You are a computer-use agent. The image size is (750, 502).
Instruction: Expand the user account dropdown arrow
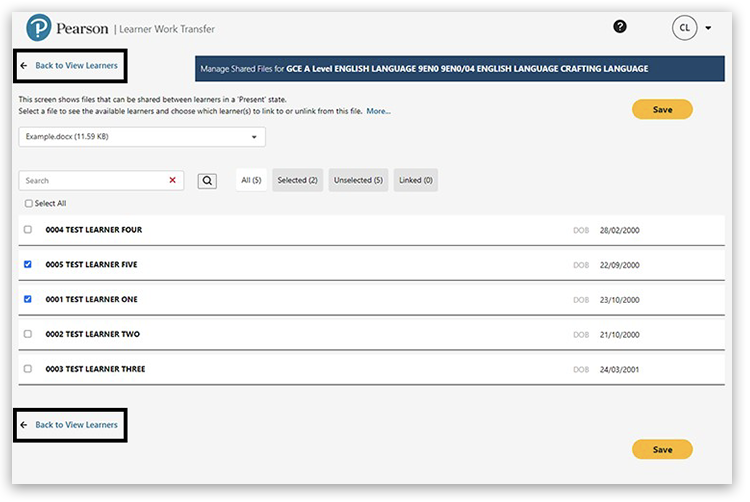click(708, 28)
